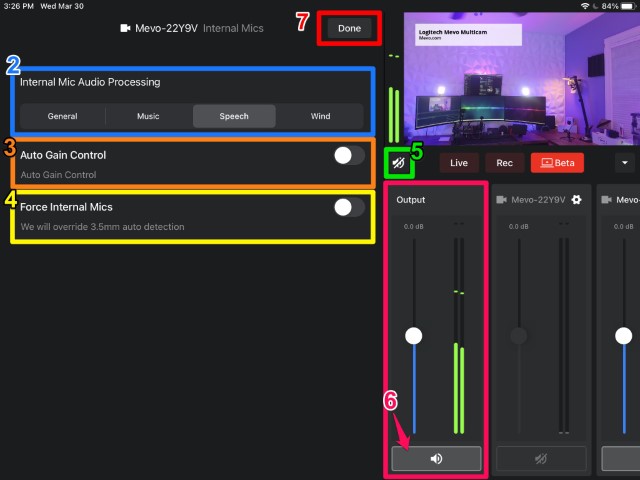
Task: Open Mevo-22Y9V channel settings gear
Action: pos(576,200)
